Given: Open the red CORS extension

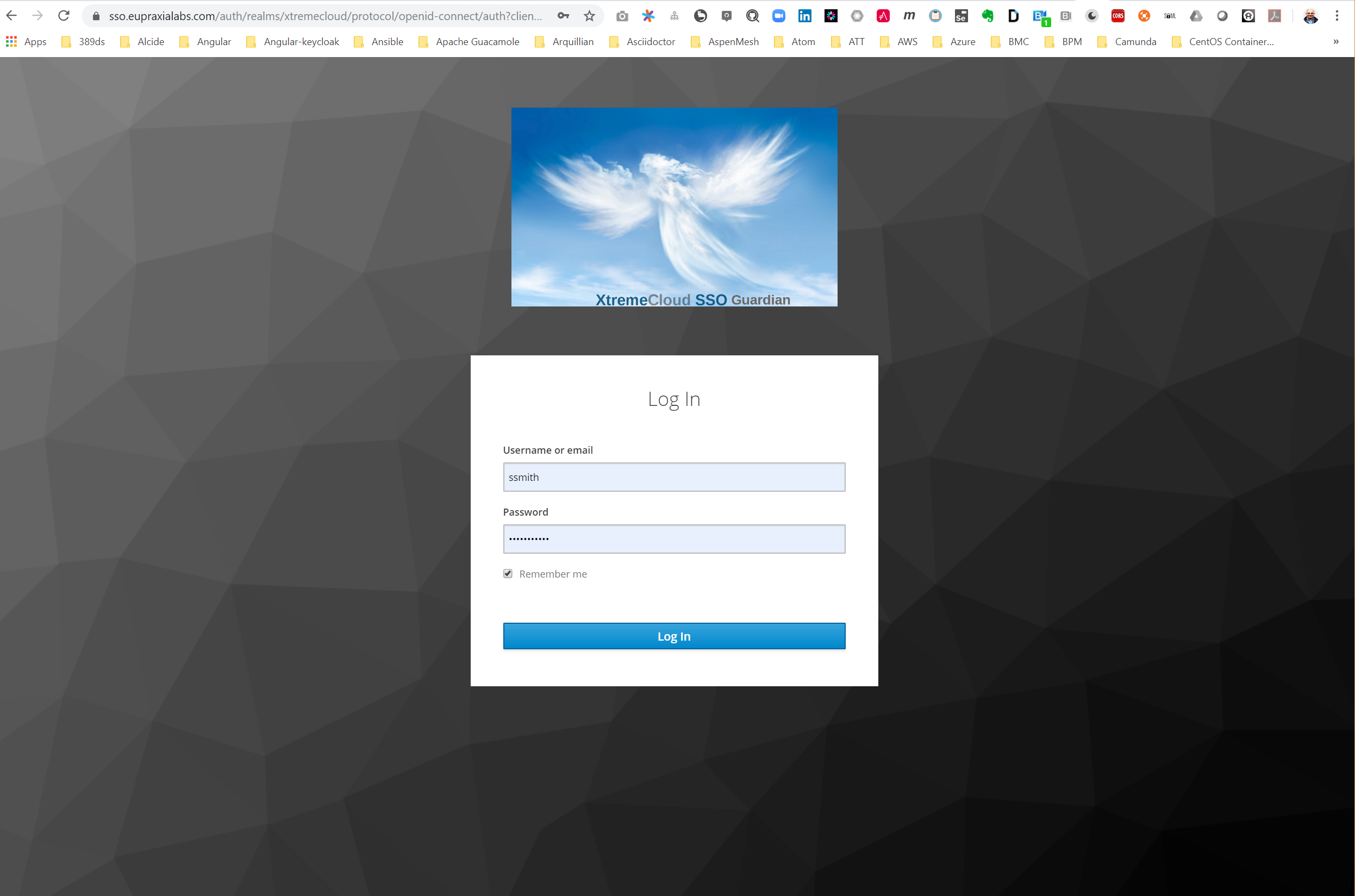Looking at the screenshot, I should click(1119, 16).
